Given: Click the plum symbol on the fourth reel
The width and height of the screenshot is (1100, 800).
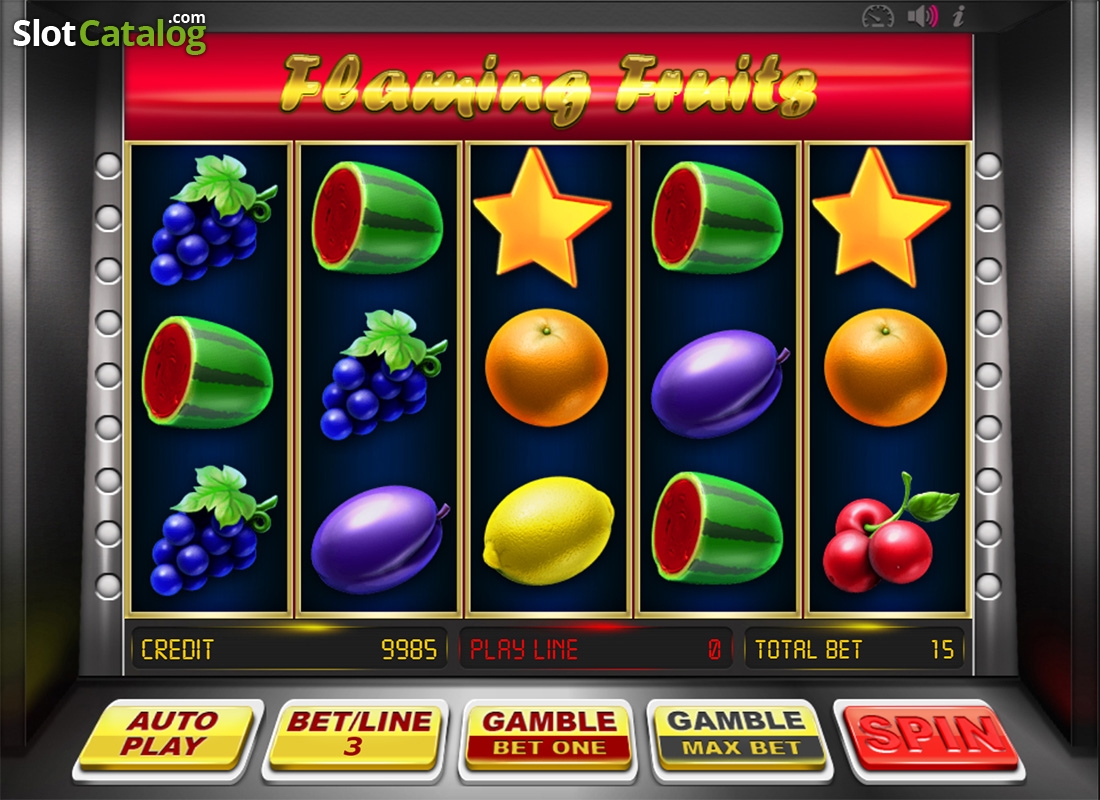Looking at the screenshot, I should [x=719, y=383].
